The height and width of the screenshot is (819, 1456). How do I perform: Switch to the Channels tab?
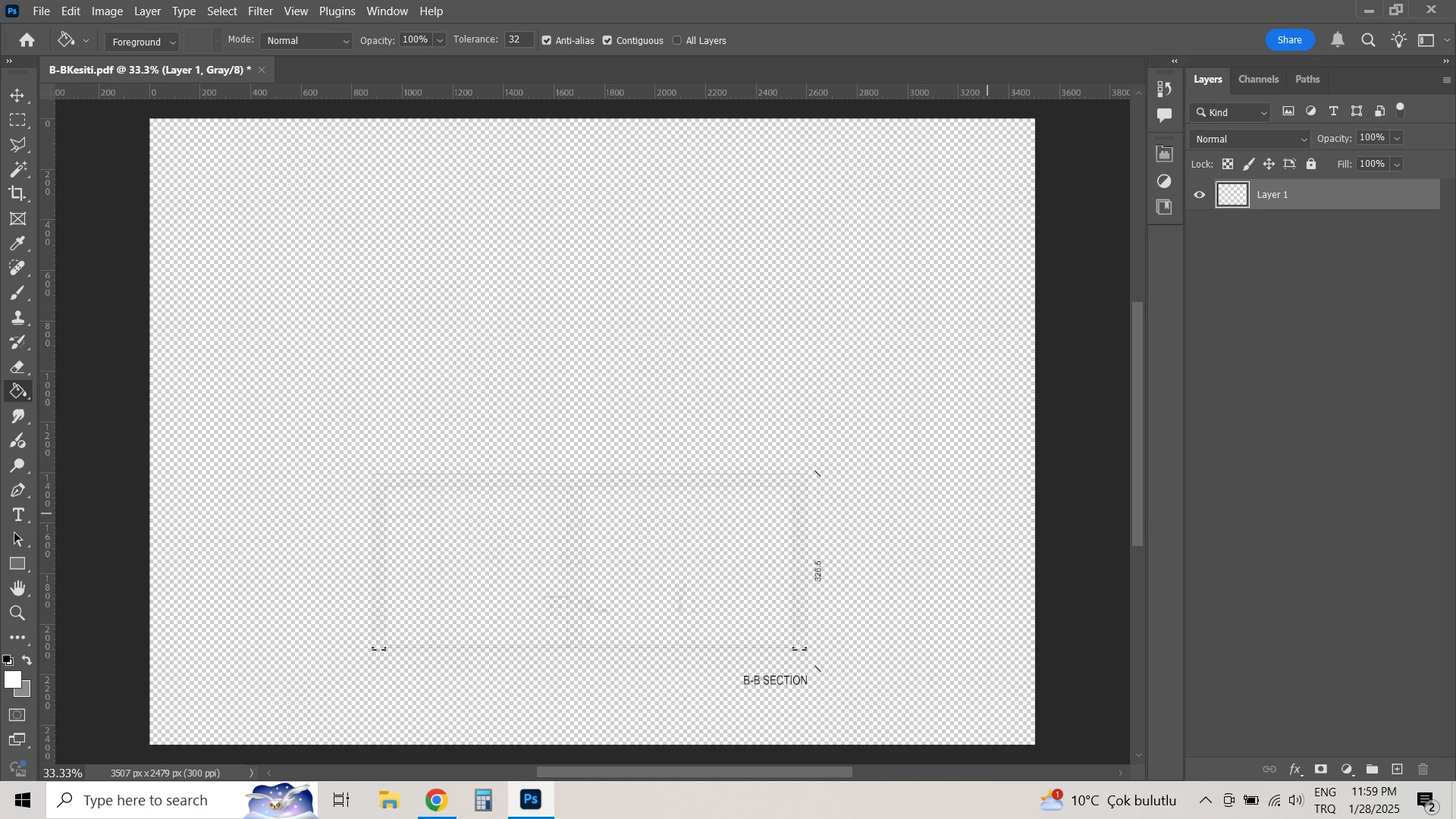1258,80
